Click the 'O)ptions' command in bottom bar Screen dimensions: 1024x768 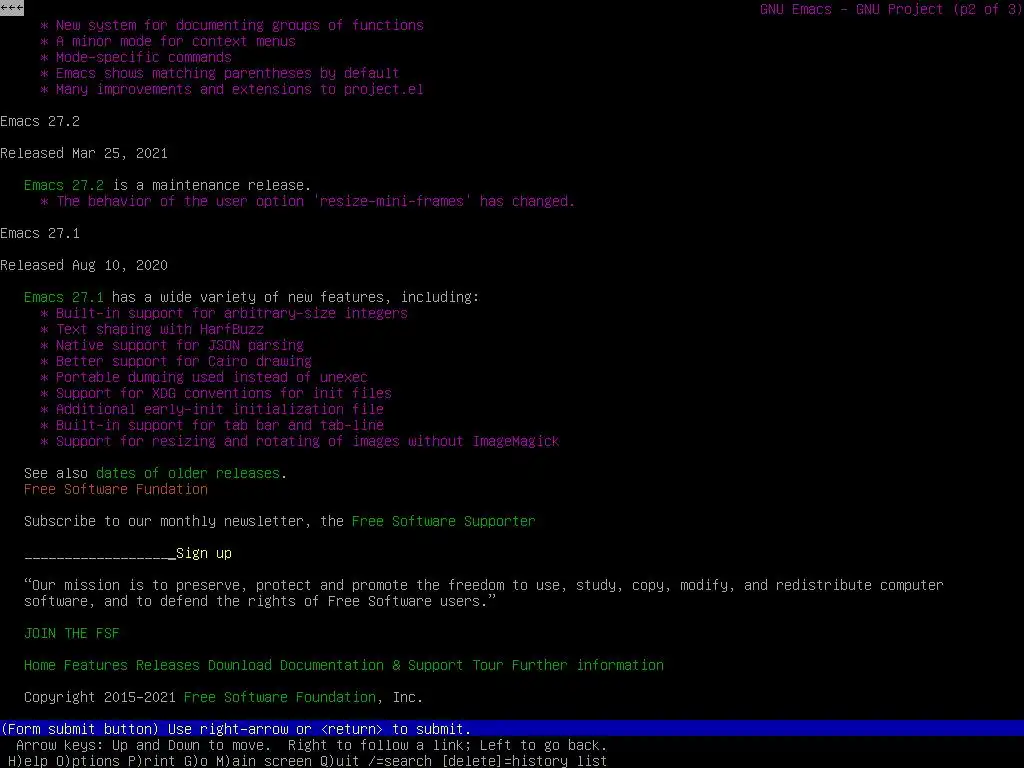point(88,761)
